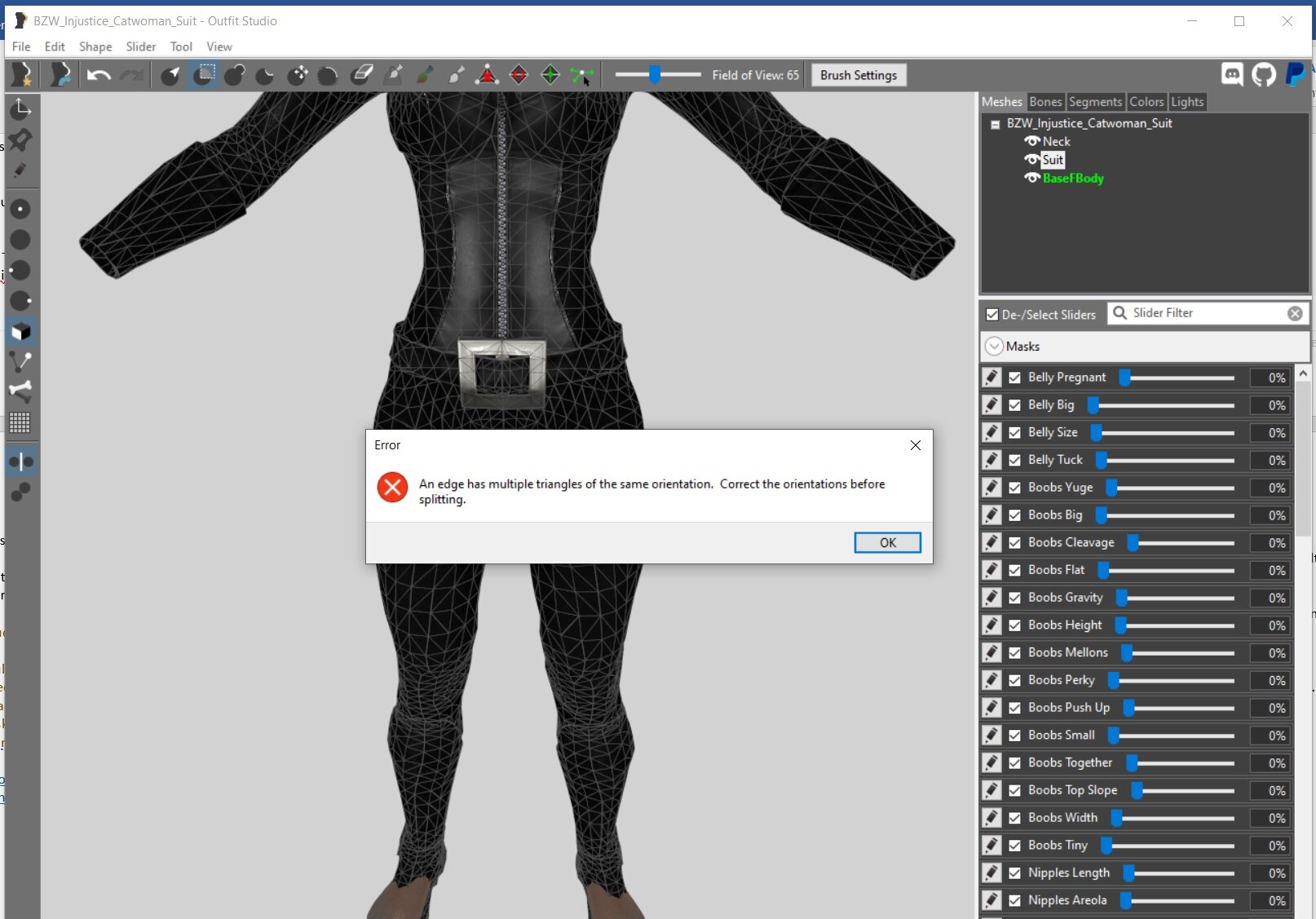Click the Field of View slider handle

[655, 75]
